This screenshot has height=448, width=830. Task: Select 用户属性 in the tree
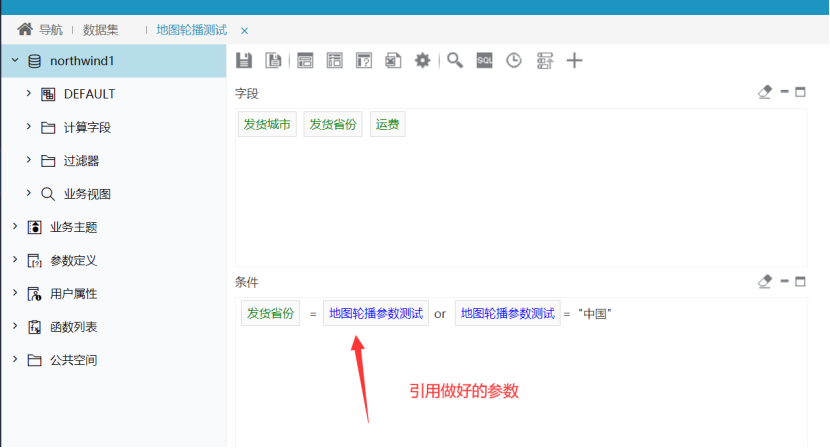click(x=74, y=293)
